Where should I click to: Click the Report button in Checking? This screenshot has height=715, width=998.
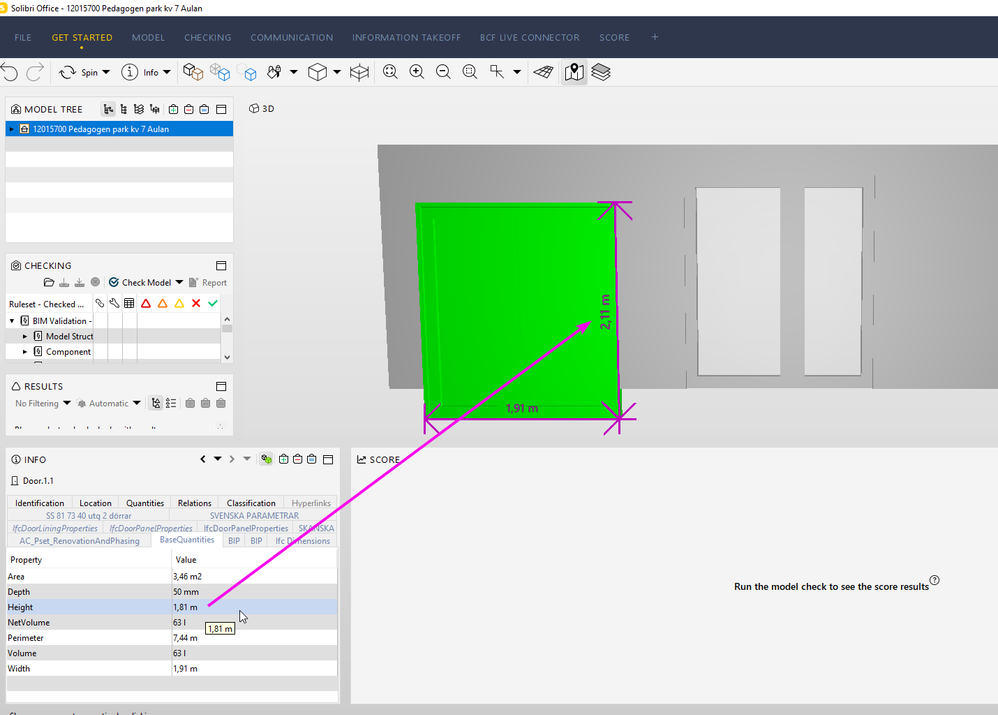point(208,282)
